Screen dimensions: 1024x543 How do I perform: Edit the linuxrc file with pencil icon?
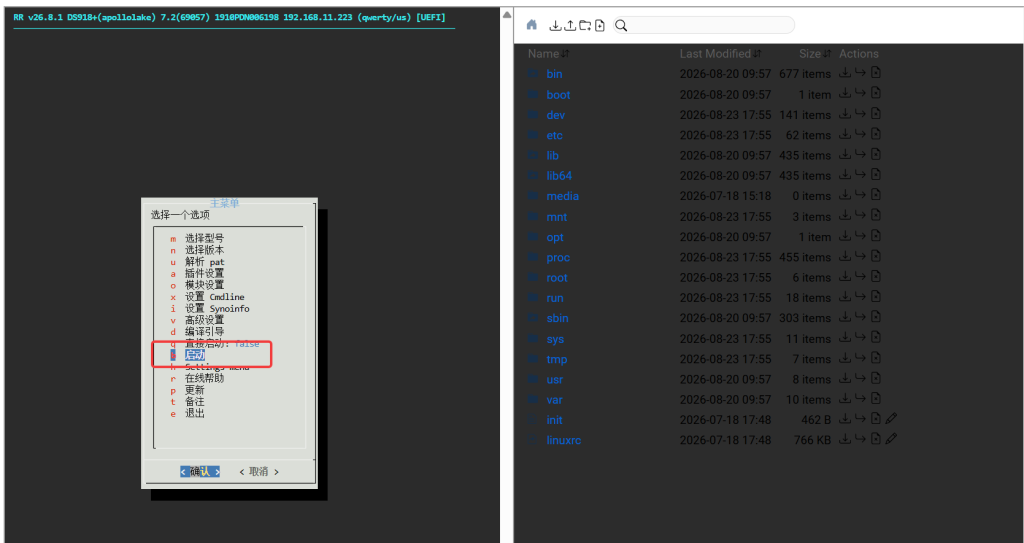[x=891, y=439]
